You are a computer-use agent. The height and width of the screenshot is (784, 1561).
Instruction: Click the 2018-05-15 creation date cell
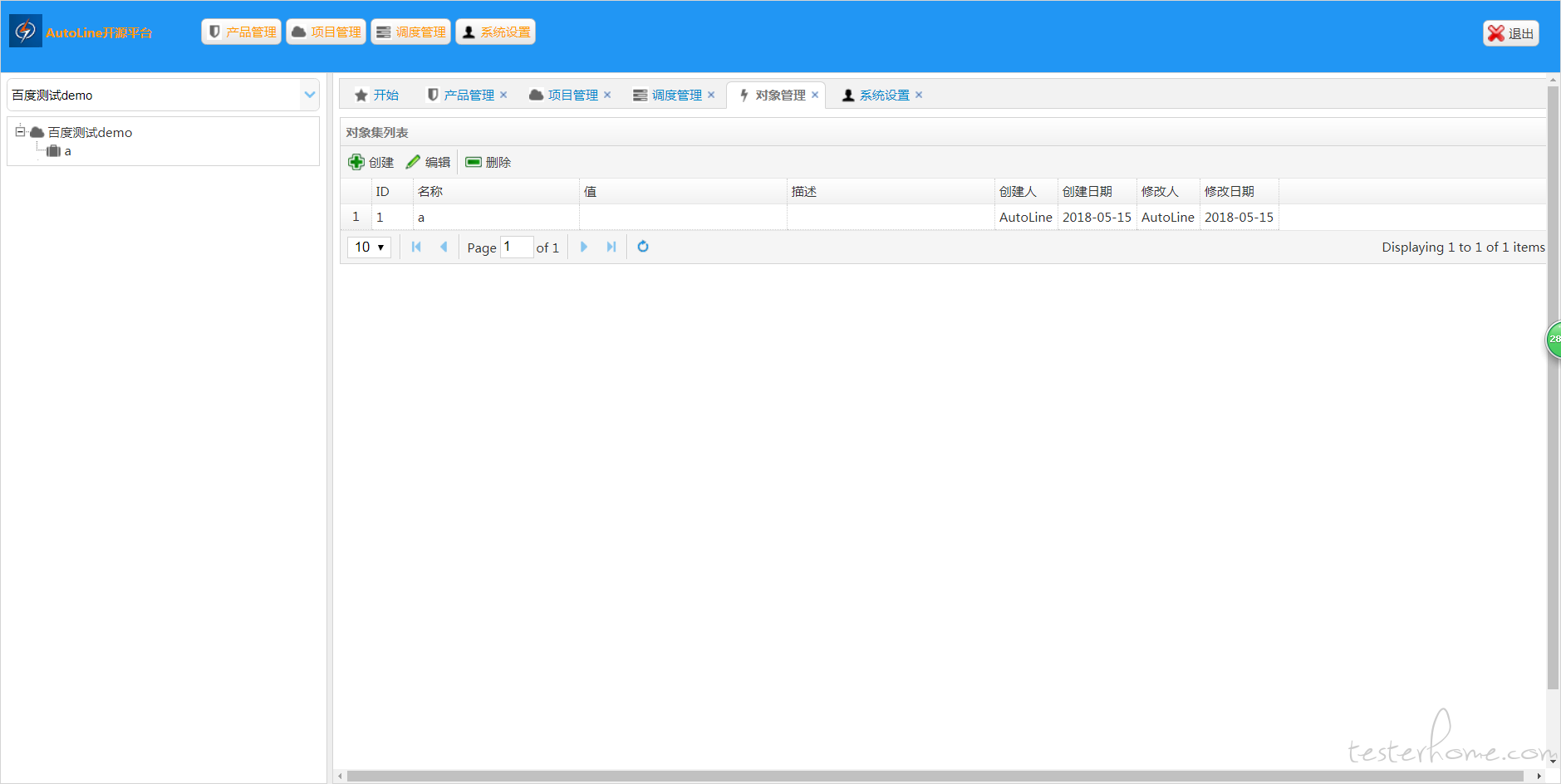click(1097, 217)
